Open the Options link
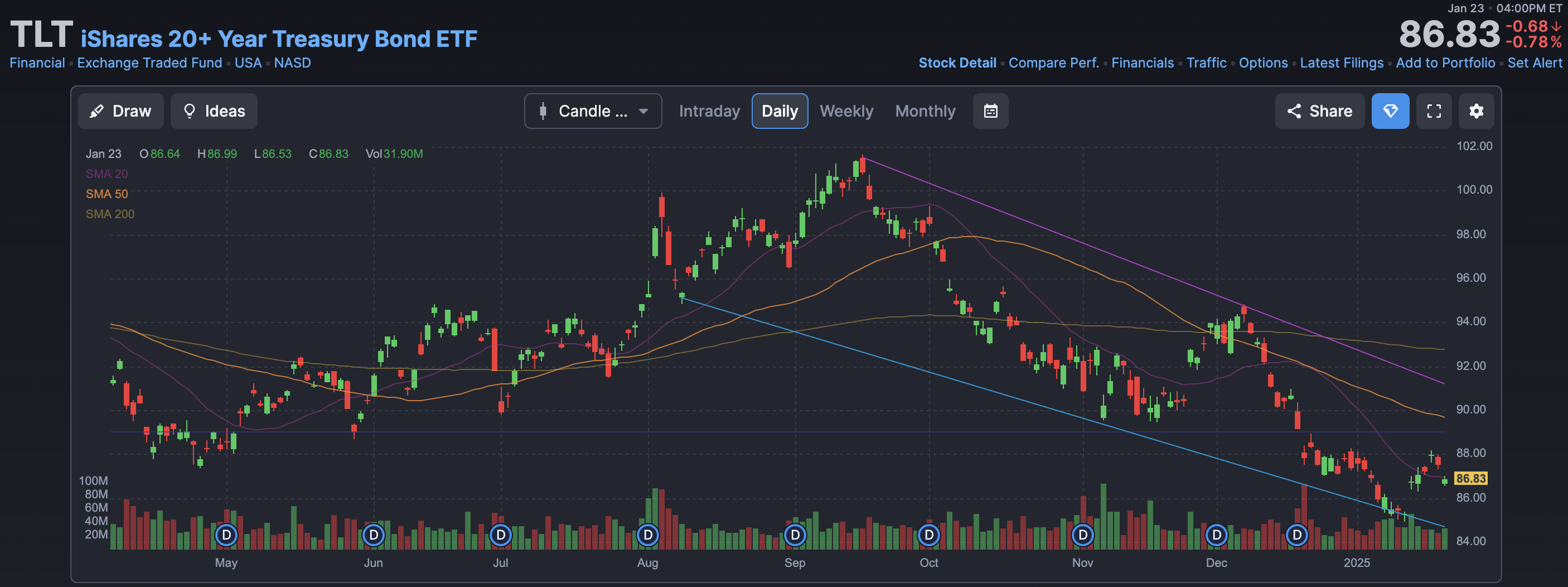1568x587 pixels. point(1263,62)
